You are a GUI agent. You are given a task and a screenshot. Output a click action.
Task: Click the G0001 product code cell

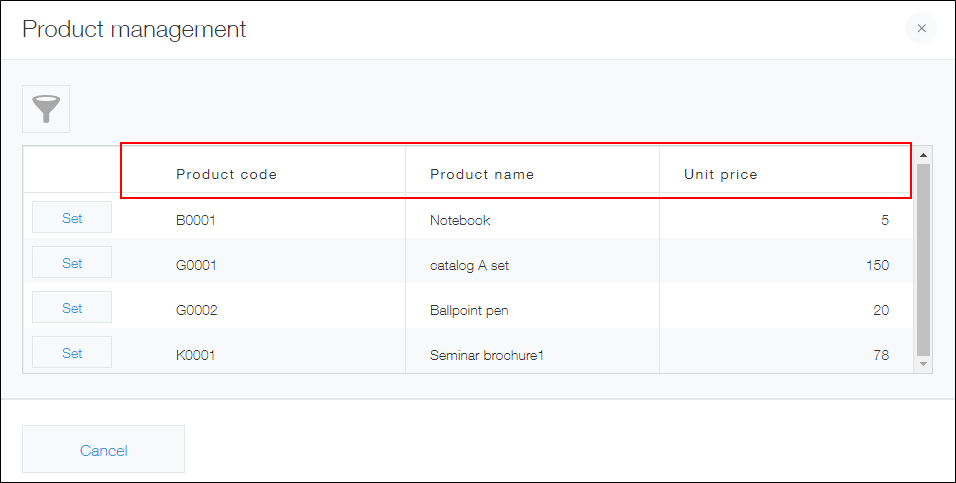click(196, 265)
